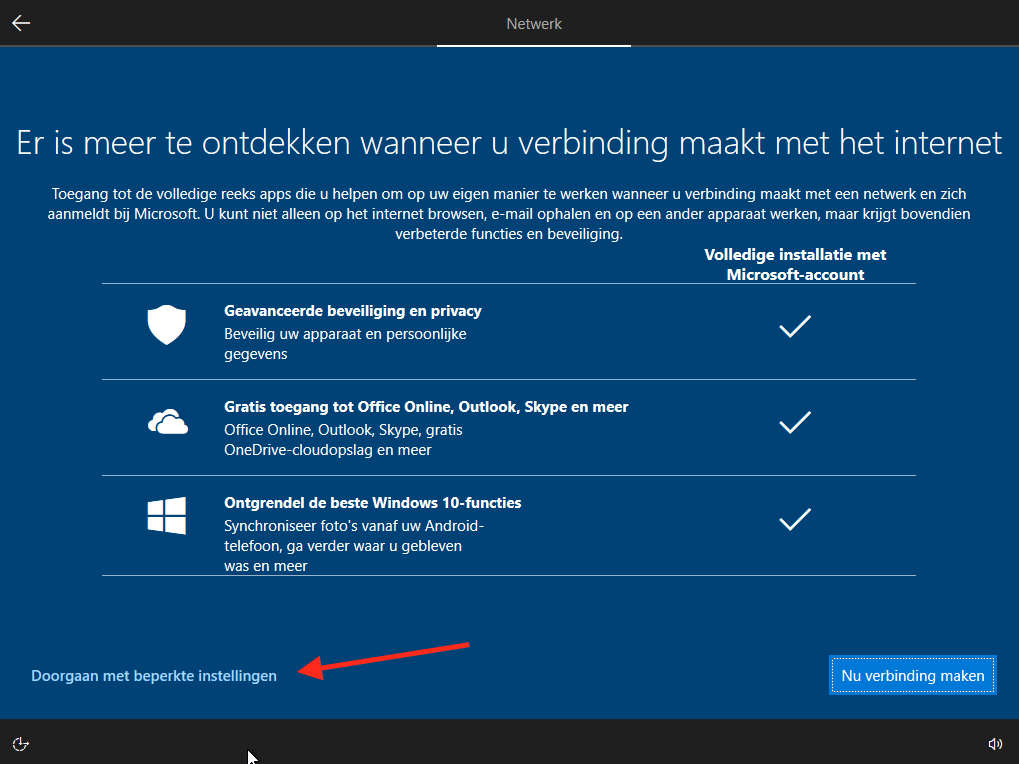Click 'Doorgaan met beperkte instellingen' link
Viewport: 1019px width, 764px height.
click(154, 676)
